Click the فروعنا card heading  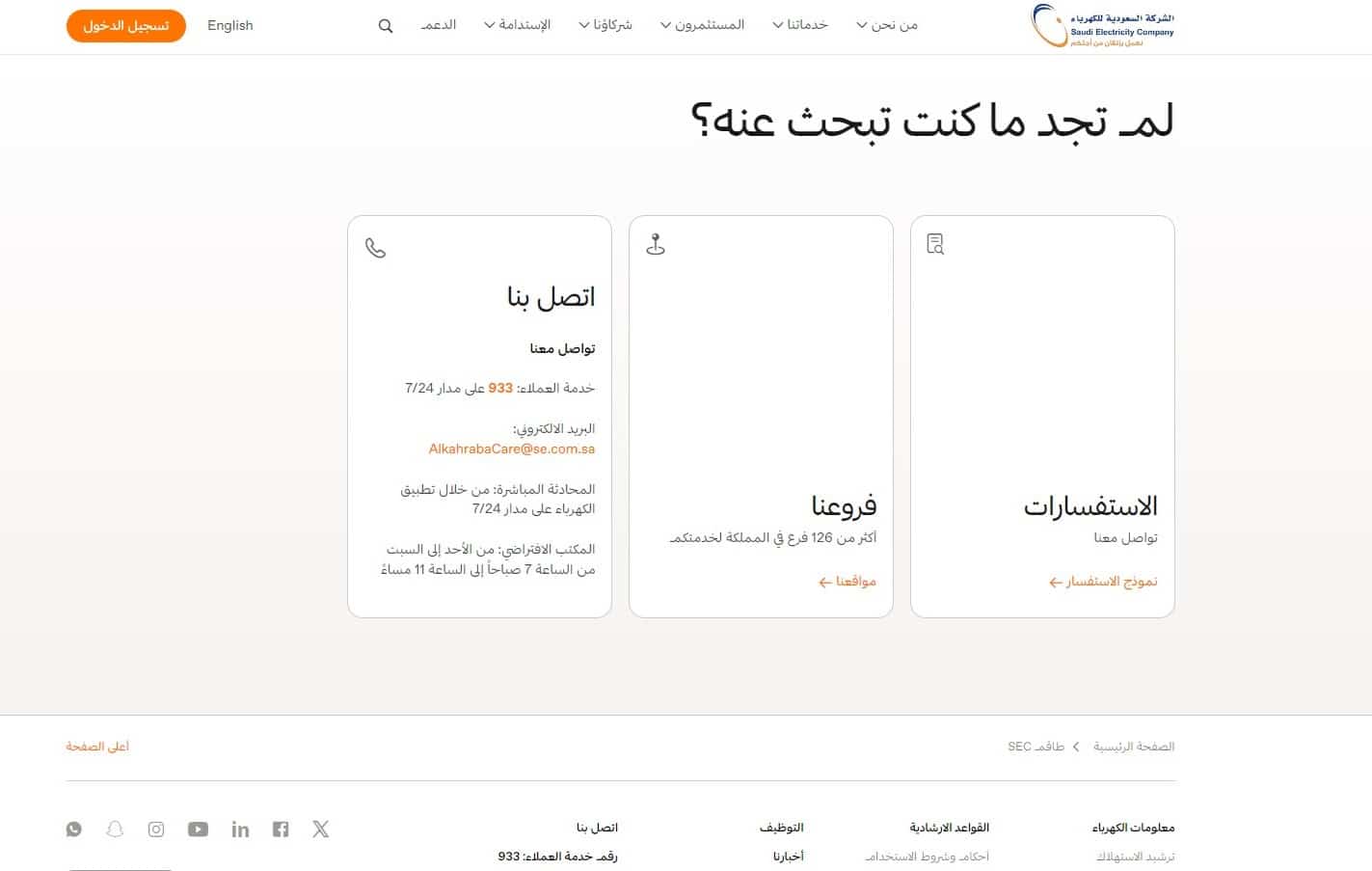[844, 506]
